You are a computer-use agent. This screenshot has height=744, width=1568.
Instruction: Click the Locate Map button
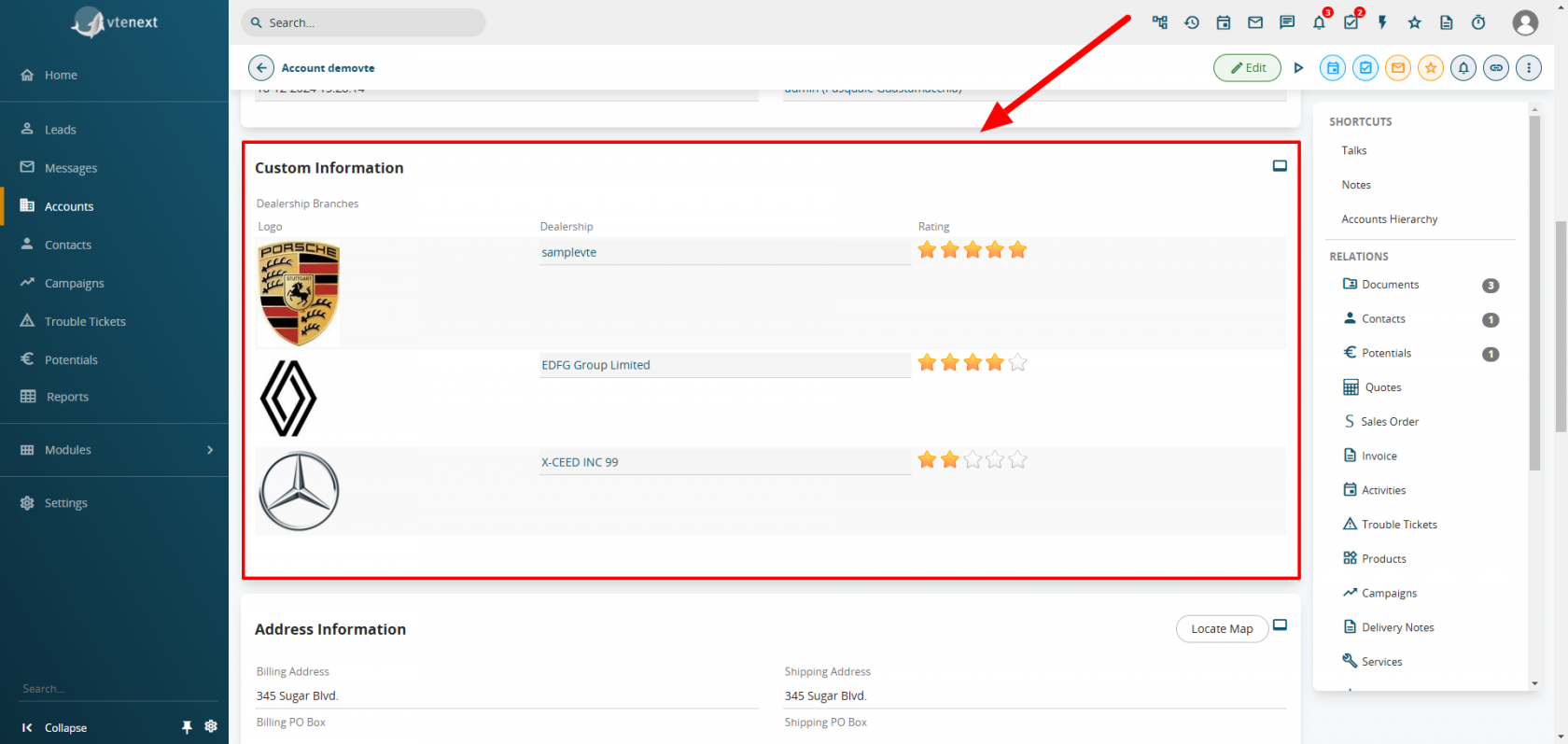point(1222,629)
